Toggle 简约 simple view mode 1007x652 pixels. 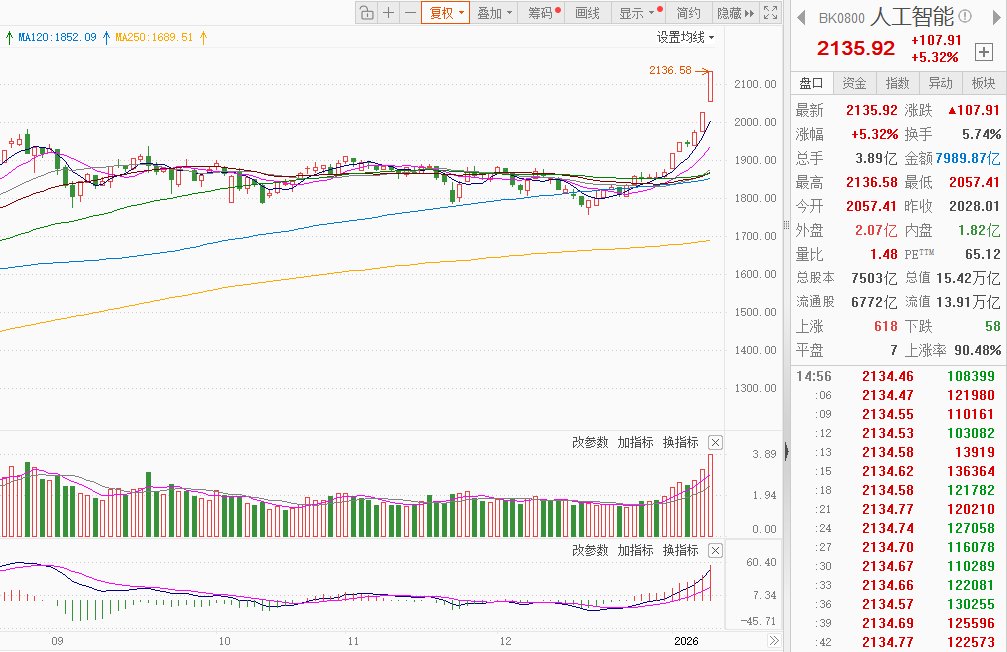click(x=688, y=13)
